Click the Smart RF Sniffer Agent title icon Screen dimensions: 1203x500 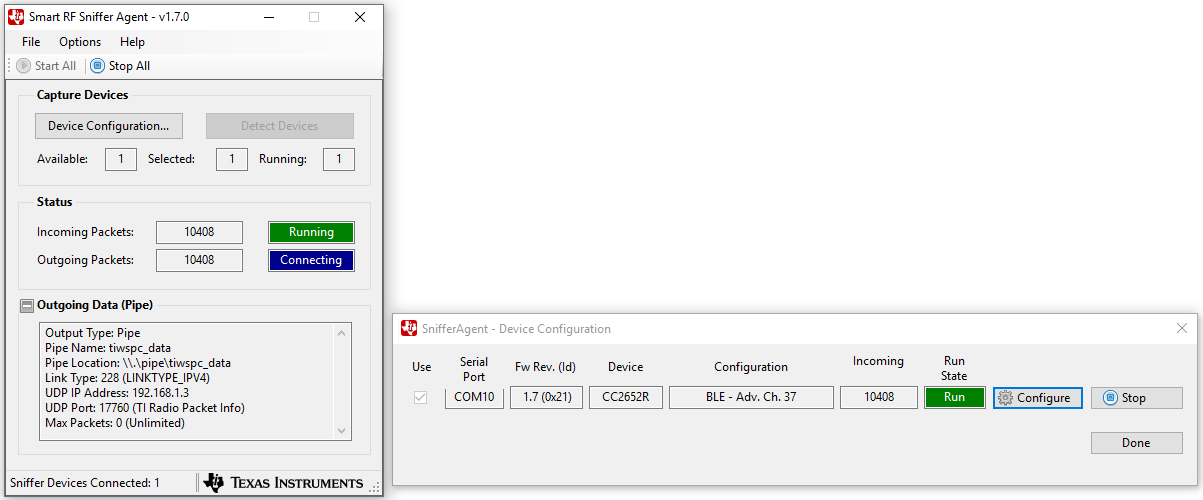16,17
